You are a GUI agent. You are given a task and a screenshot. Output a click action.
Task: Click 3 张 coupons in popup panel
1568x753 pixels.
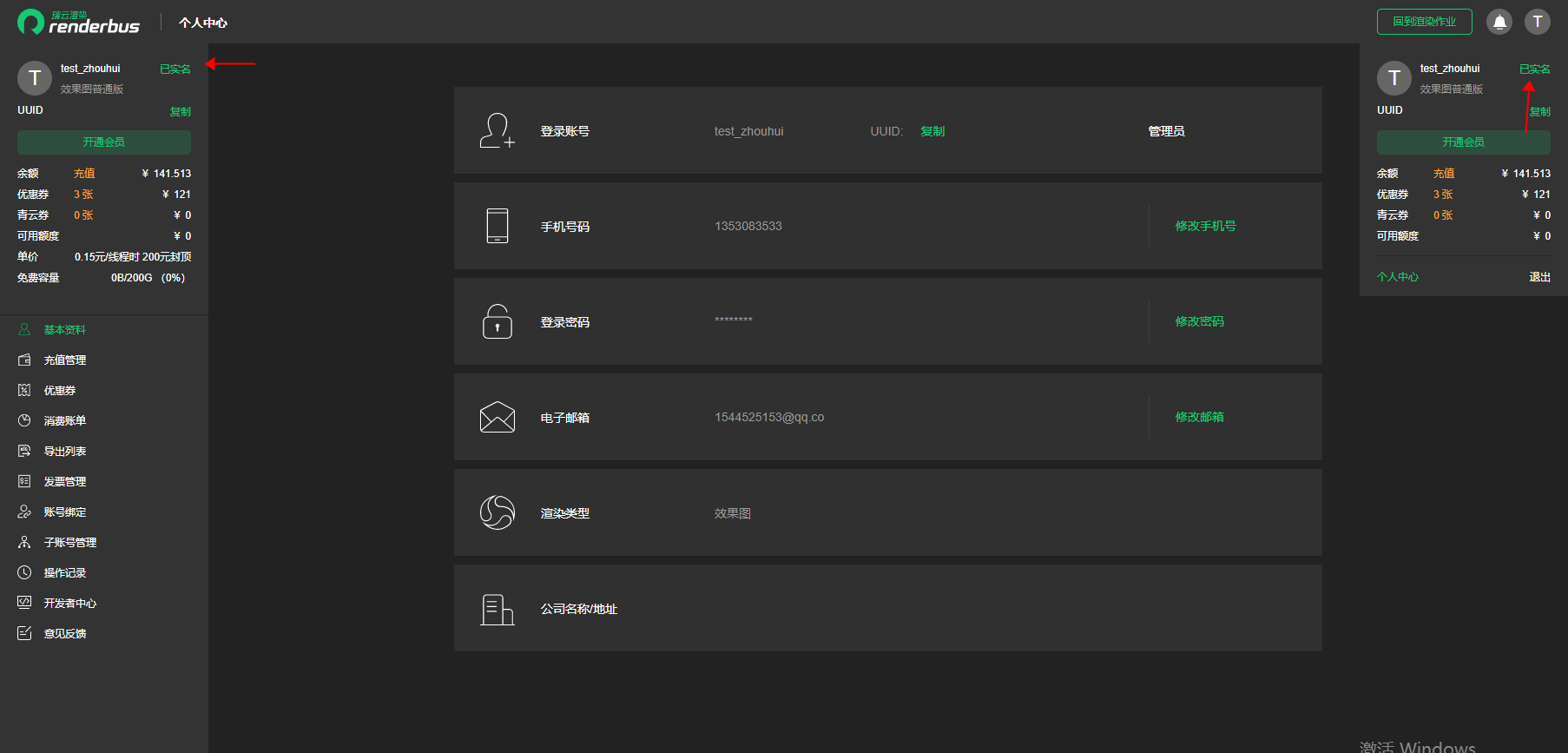[1443, 195]
